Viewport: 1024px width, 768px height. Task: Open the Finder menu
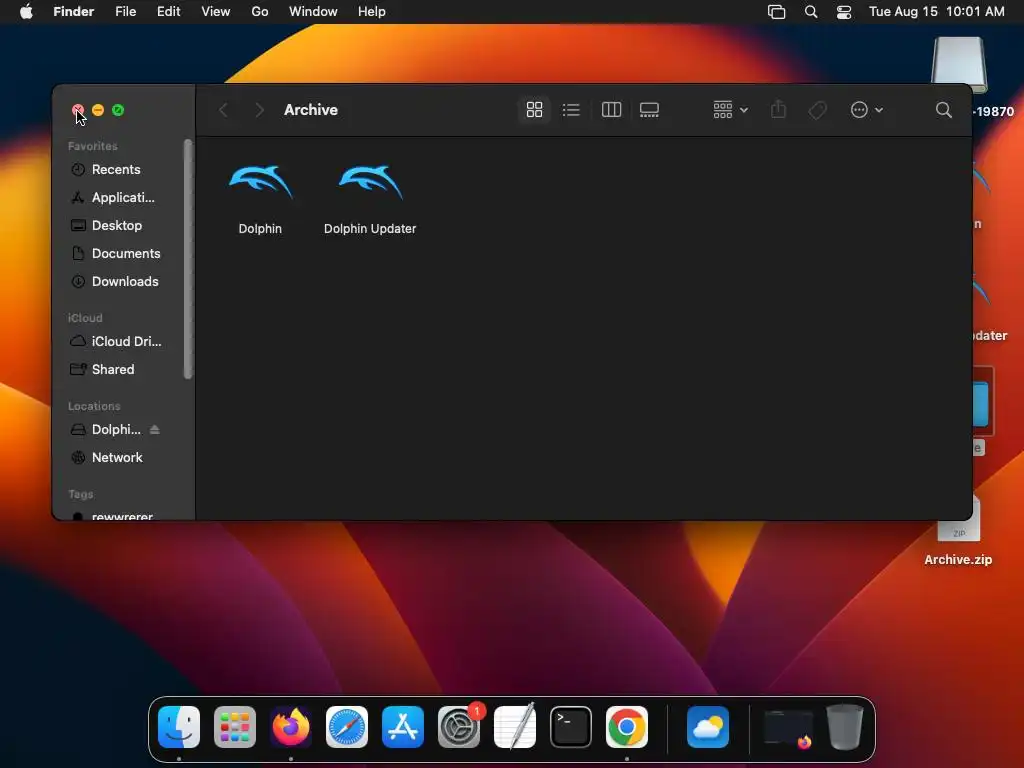coord(74,12)
